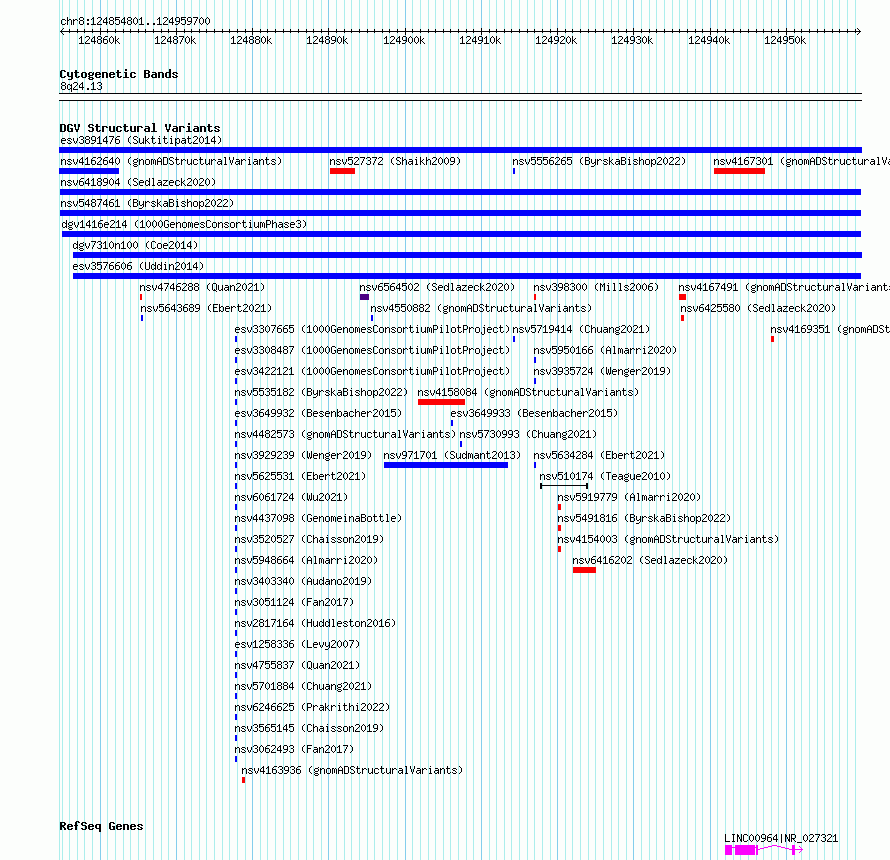Click nsv4169351 variant label

point(830,329)
